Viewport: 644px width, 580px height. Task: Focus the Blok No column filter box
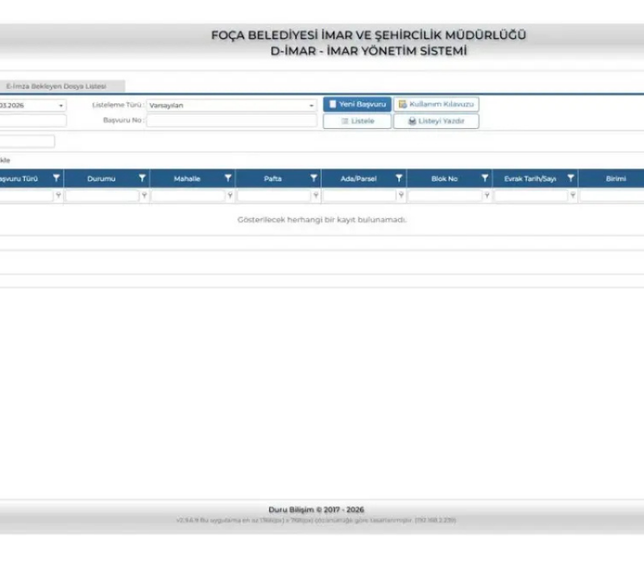click(x=445, y=196)
